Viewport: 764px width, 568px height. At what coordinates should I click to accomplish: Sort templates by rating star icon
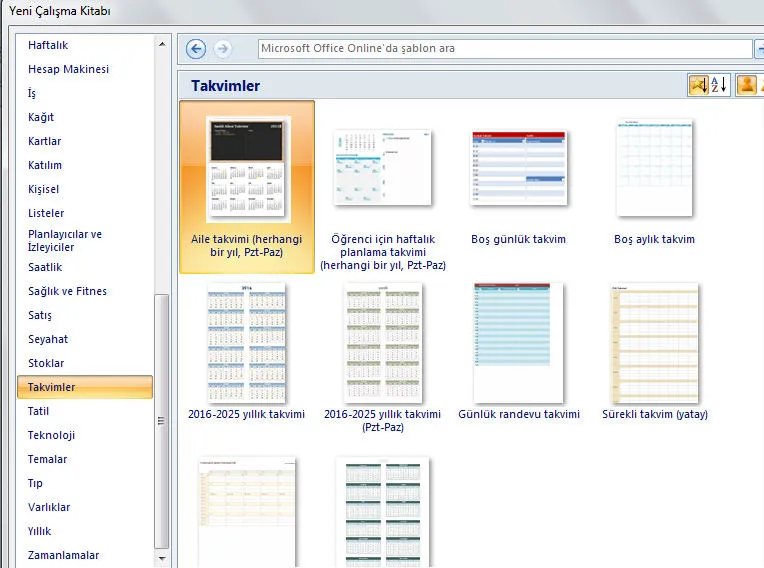(698, 86)
